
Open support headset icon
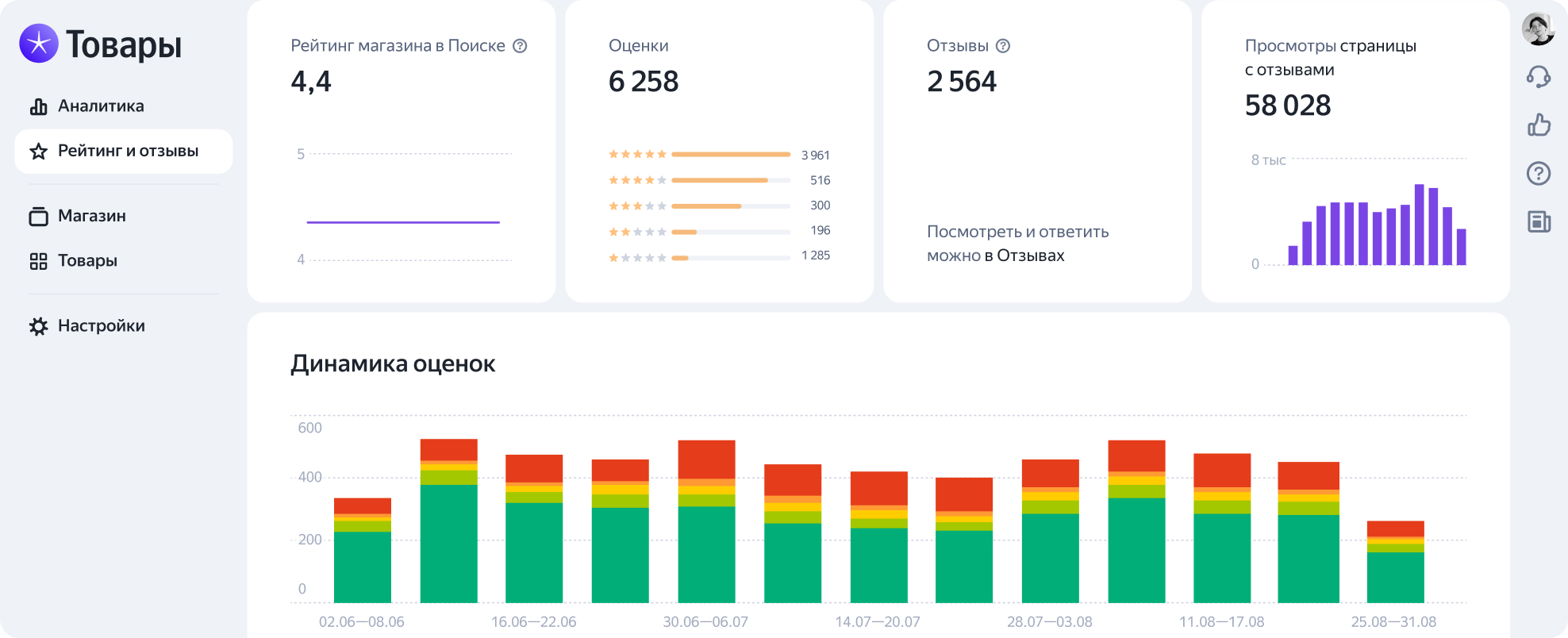pos(1539,77)
